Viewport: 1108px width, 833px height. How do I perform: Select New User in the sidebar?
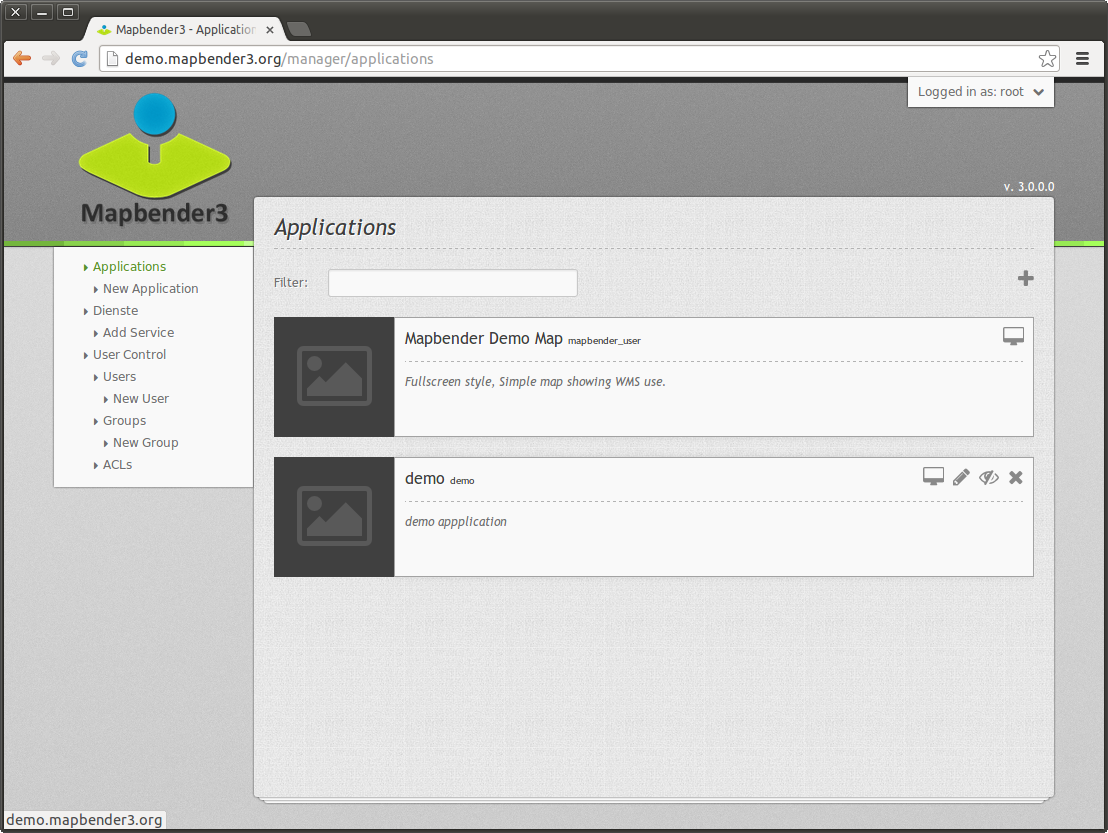tap(141, 398)
